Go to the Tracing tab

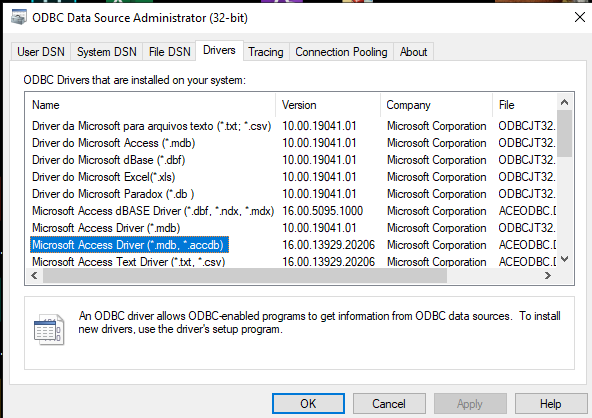pos(266,52)
